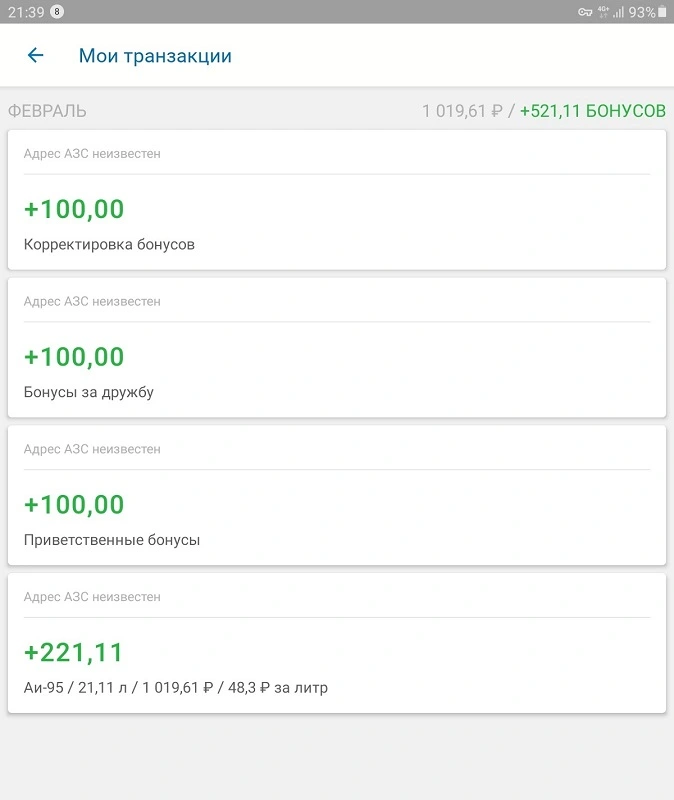
Task: Open the Корректировка бонусов transaction card
Action: click(337, 200)
